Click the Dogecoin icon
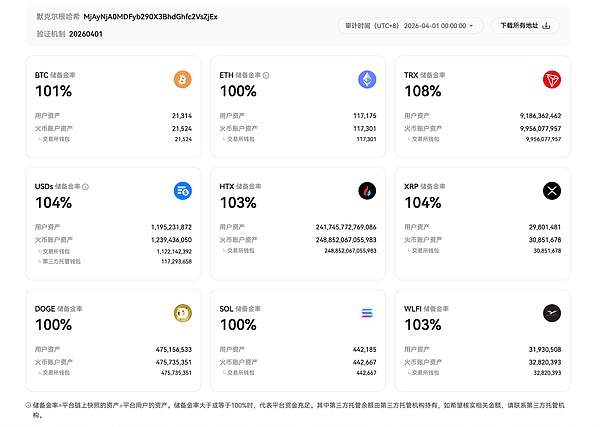This screenshot has height=427, width=600. 183,313
